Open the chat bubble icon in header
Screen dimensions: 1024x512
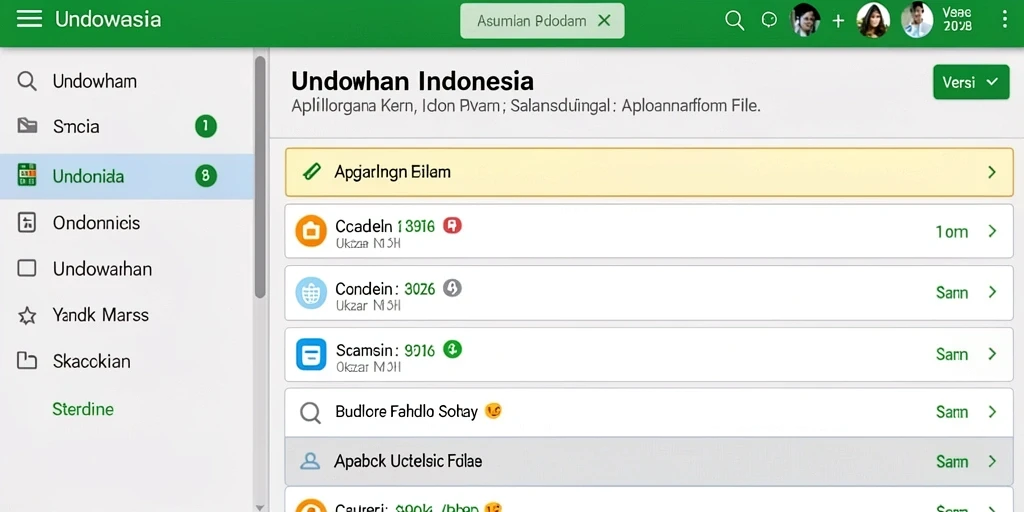click(x=769, y=20)
